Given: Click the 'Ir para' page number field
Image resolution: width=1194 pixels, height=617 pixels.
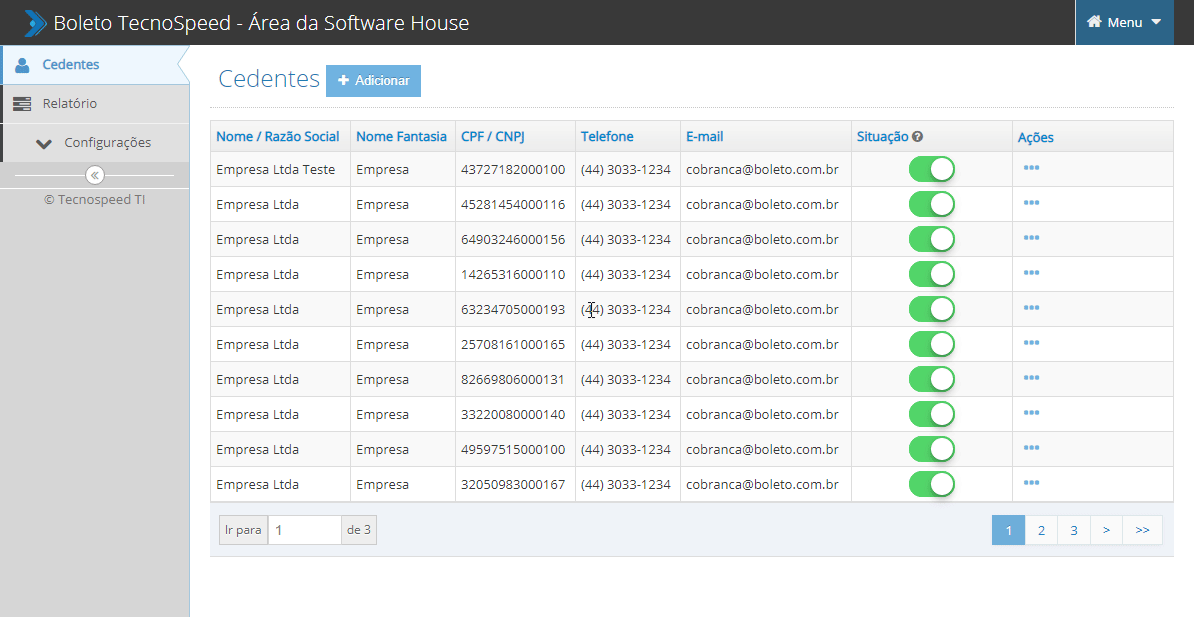Looking at the screenshot, I should click(x=305, y=530).
